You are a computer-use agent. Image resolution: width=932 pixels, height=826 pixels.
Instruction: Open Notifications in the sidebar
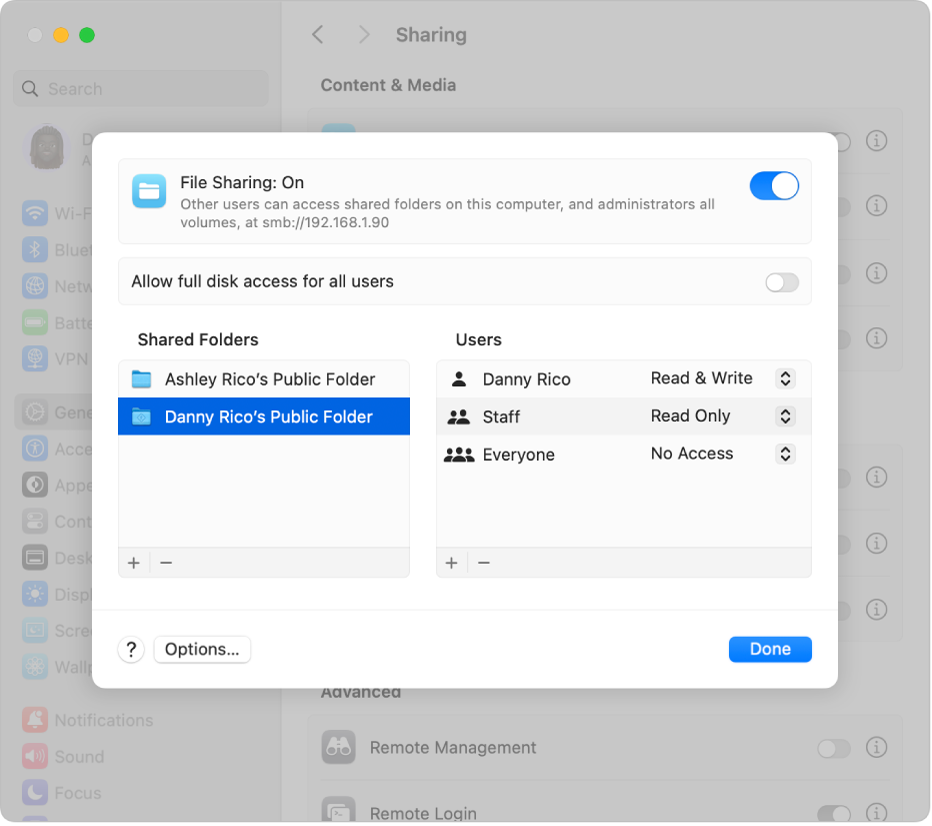point(87,720)
